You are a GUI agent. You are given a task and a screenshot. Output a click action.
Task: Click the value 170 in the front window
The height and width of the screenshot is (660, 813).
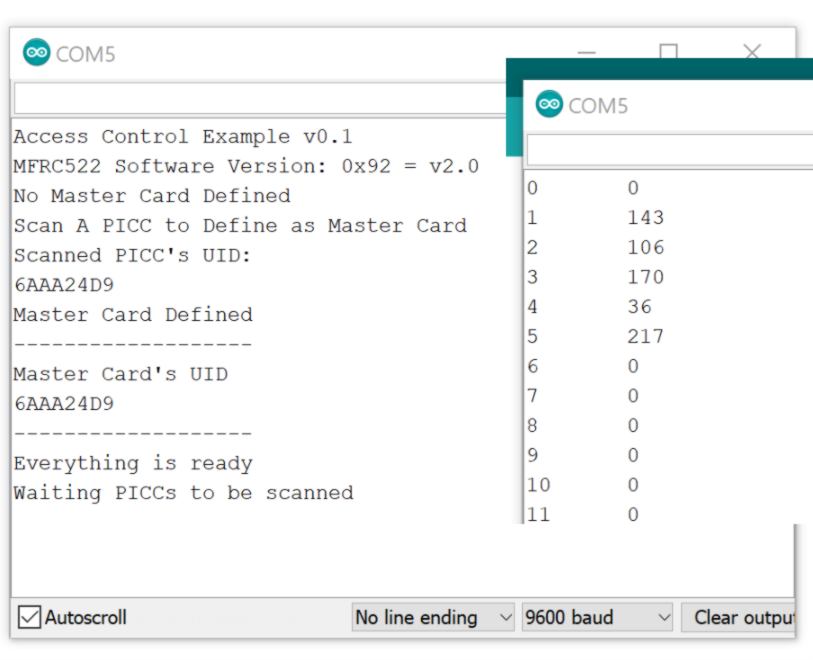645,277
